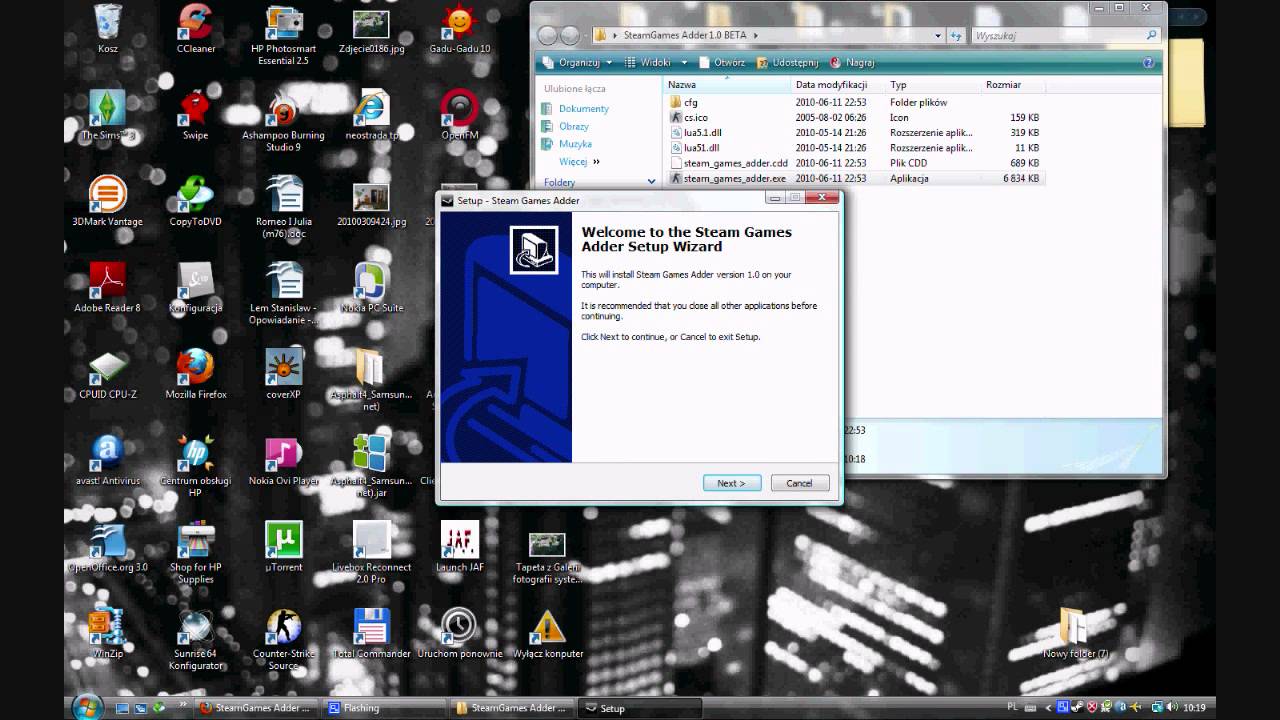This screenshot has width=1280, height=720.
Task: Open Ashampoo Burning Studio 9 icon
Action: pos(283,121)
